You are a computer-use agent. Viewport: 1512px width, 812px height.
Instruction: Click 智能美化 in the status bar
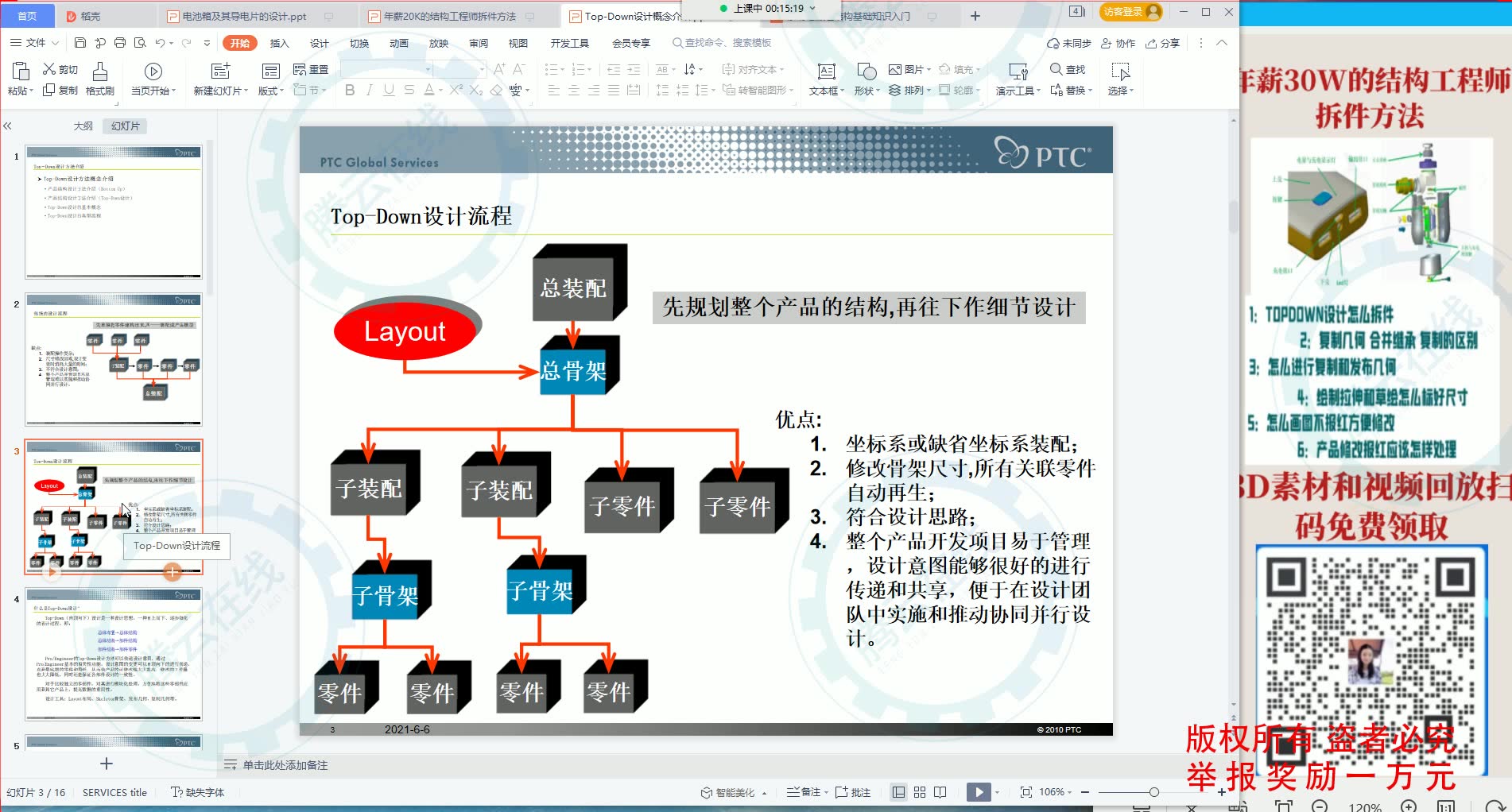728,792
